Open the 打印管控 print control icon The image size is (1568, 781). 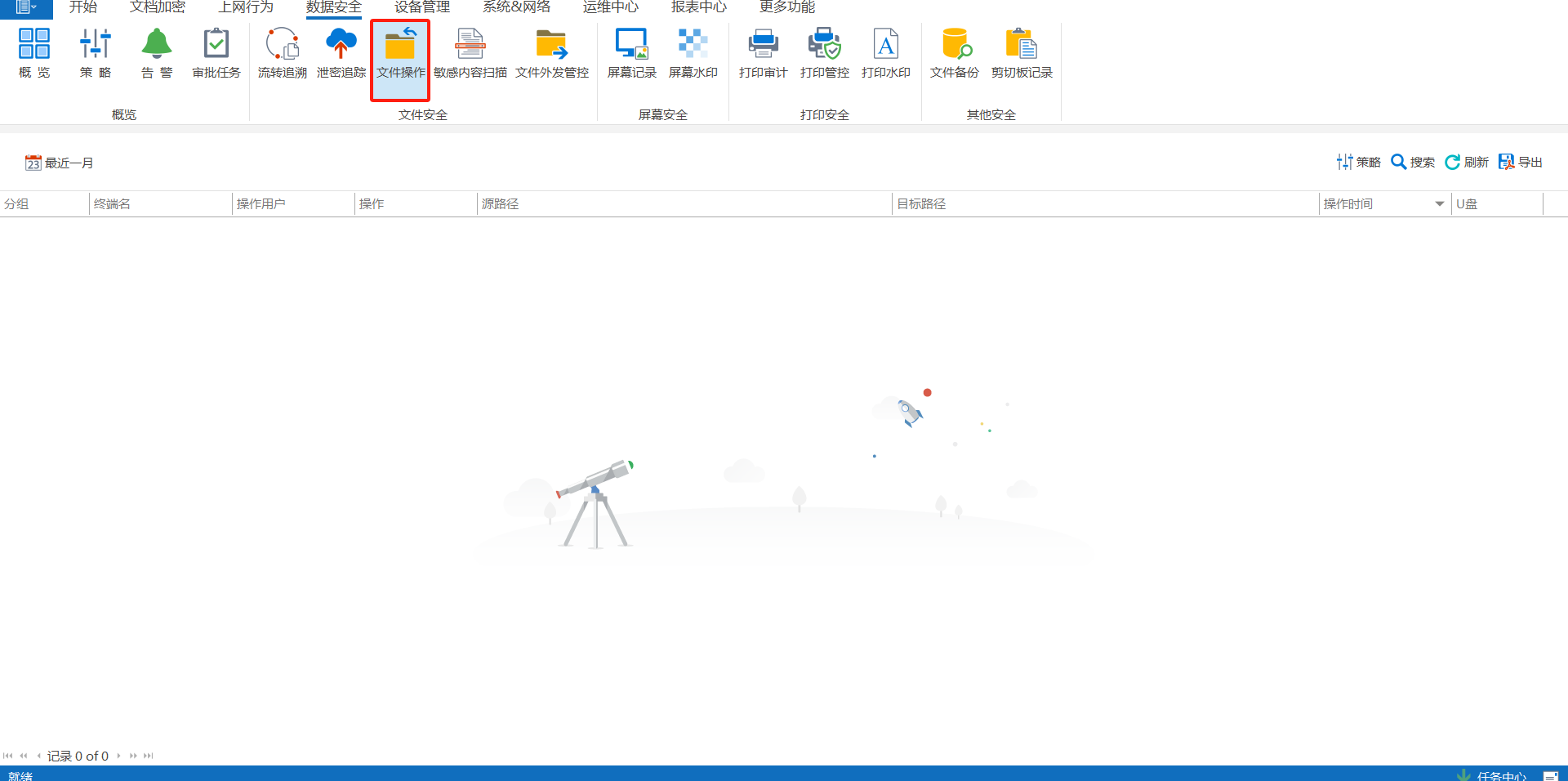825,53
